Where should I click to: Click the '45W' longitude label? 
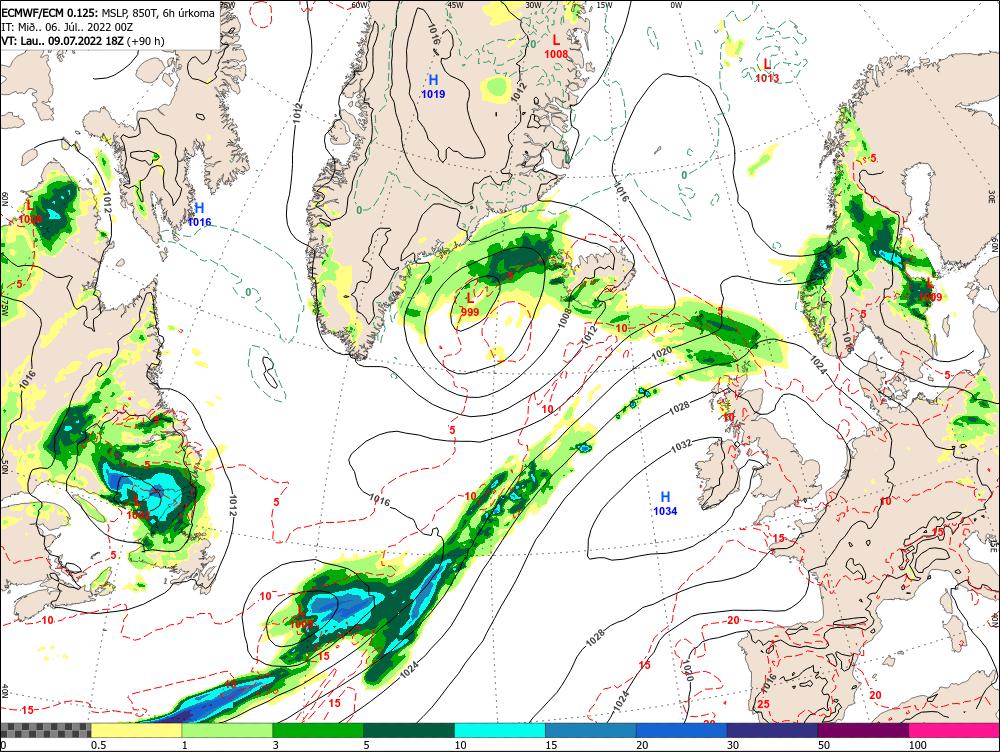[455, 5]
